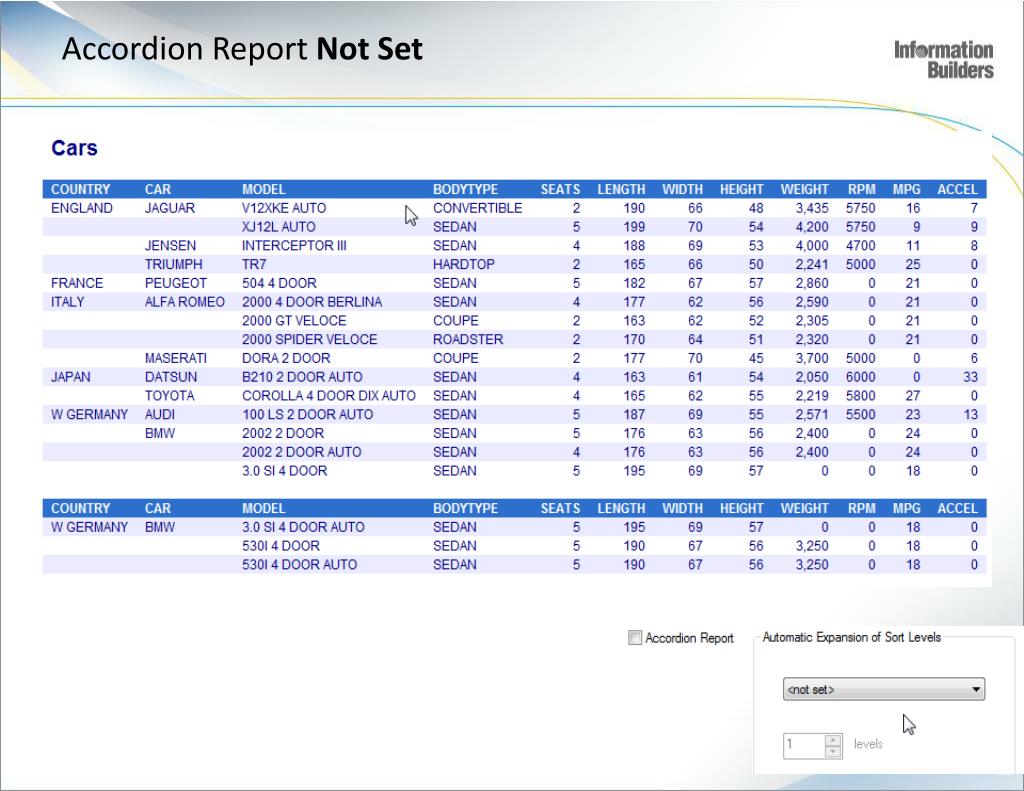Click the Cars report heading
The image size is (1024, 791).
[74, 148]
